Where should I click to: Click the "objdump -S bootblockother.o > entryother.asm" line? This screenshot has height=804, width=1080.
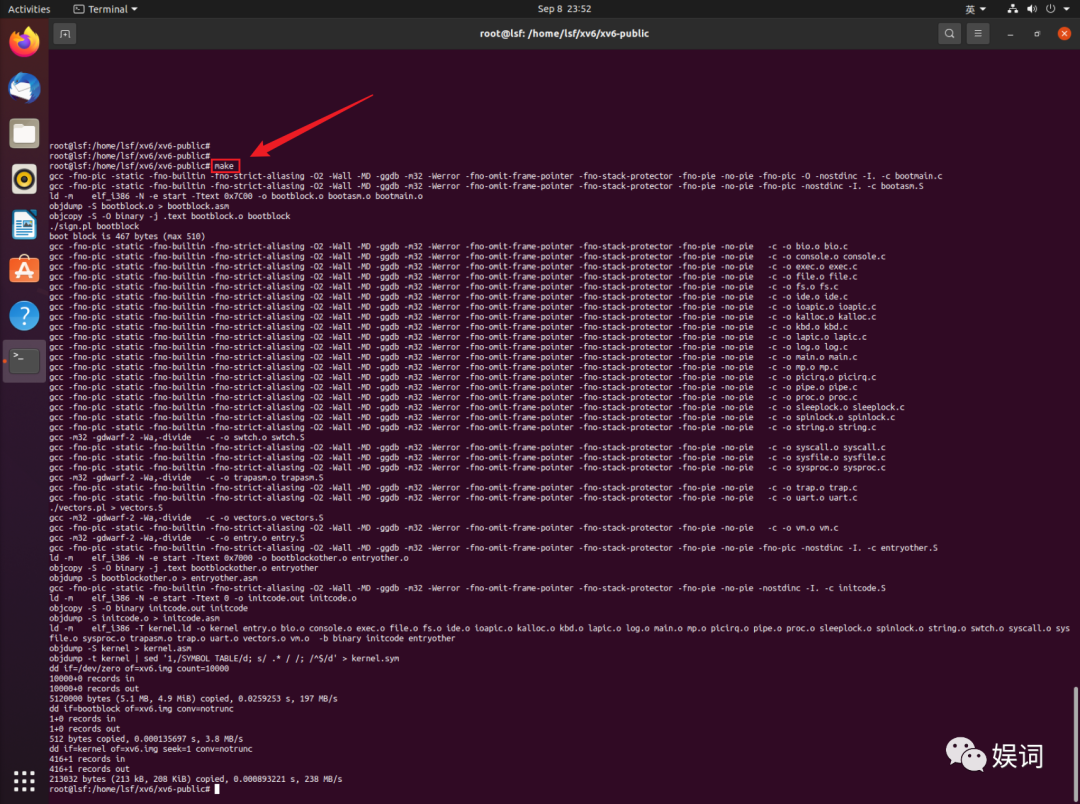(x=153, y=578)
